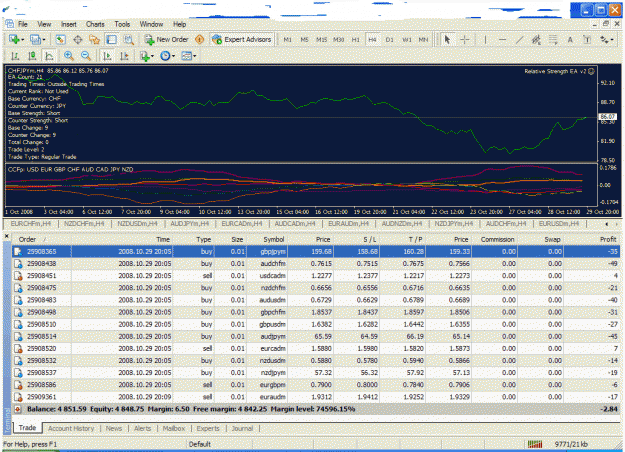Toggle the Expert Advisors button

tap(242, 39)
